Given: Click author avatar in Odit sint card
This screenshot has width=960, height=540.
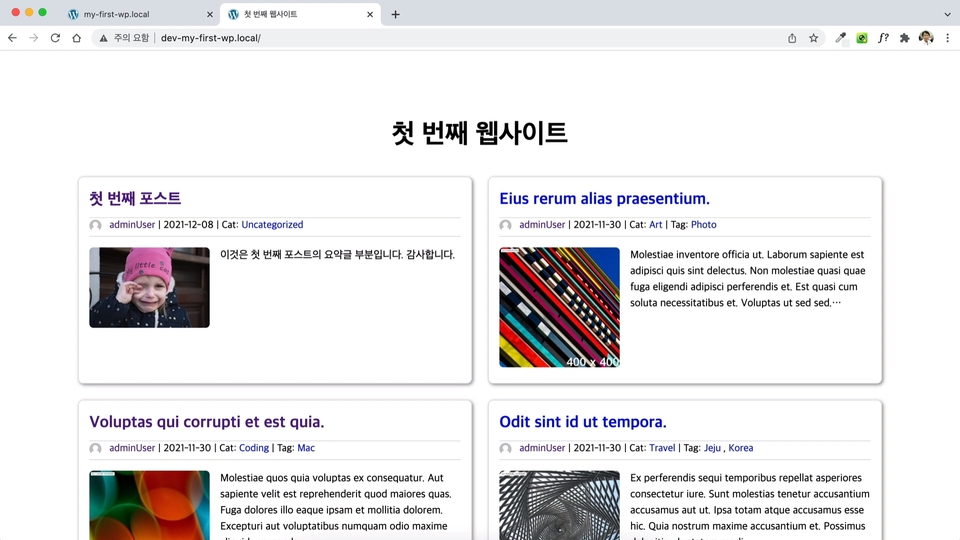Looking at the screenshot, I should pos(506,449).
